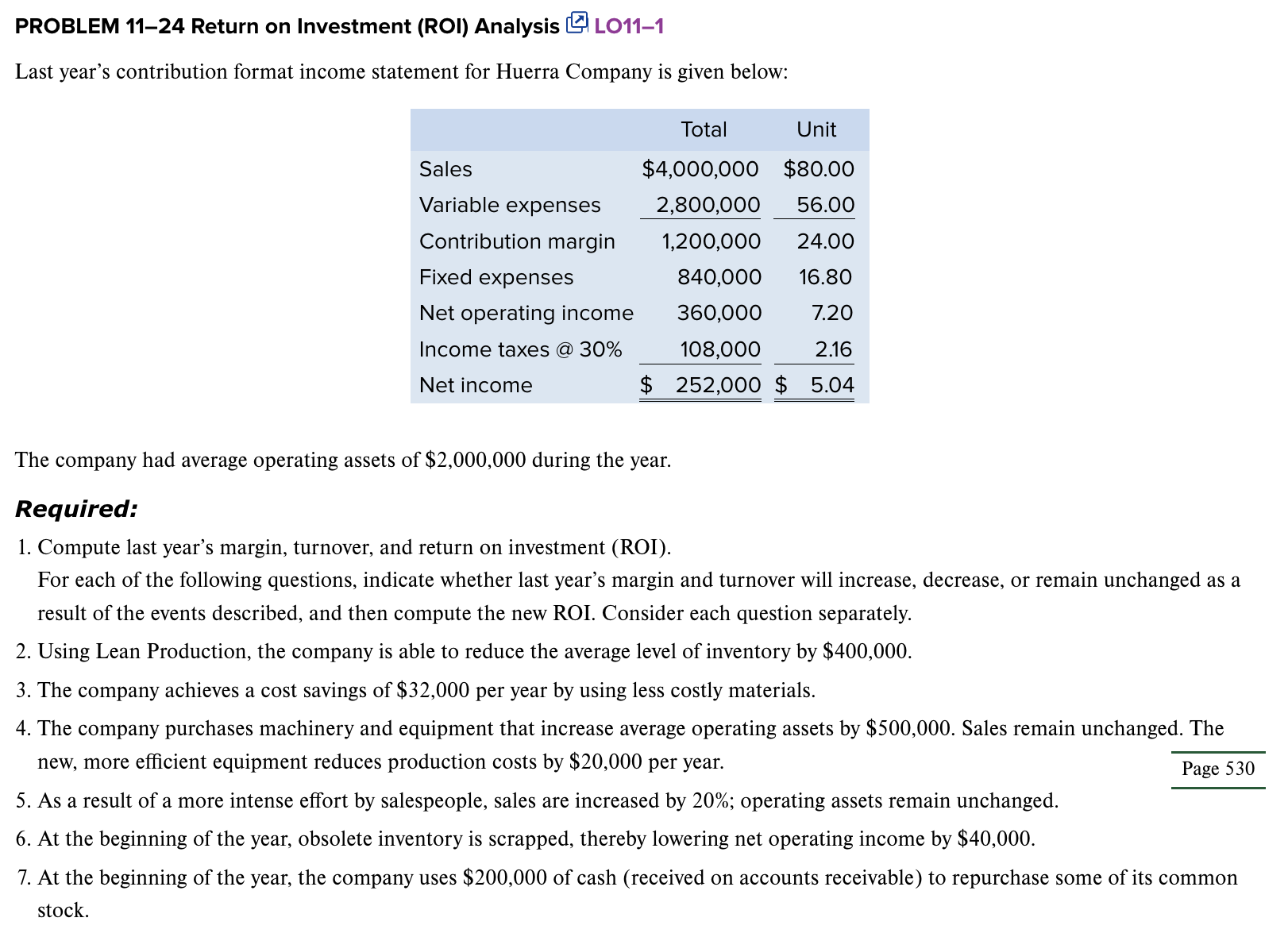This screenshot has height=937, width=1288.
Task: Click the Unit column header in the table
Action: pyautogui.click(x=819, y=129)
